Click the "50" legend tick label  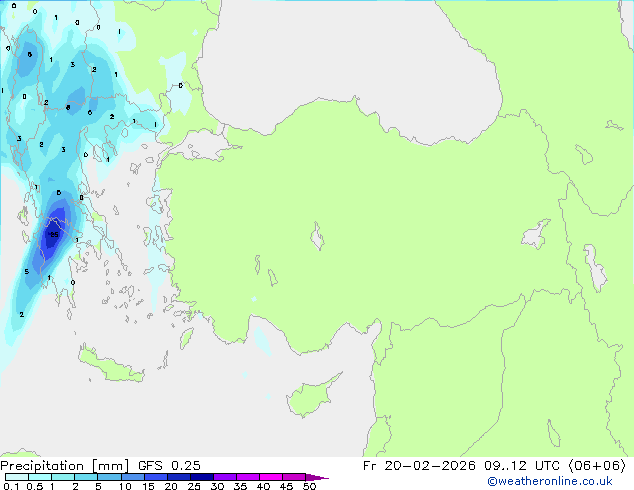point(309,486)
